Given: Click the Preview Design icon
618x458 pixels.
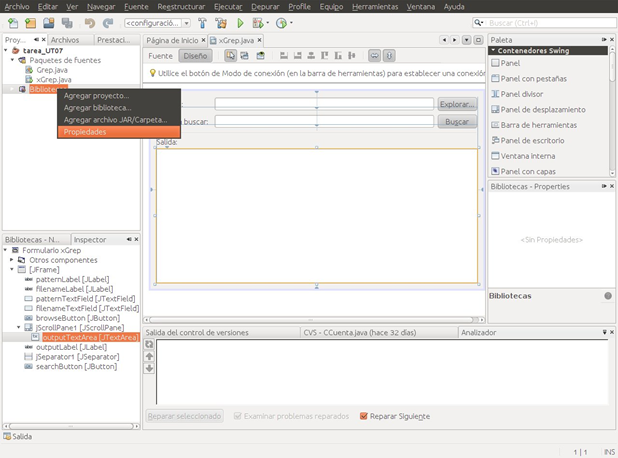Looking at the screenshot, I should point(261,56).
